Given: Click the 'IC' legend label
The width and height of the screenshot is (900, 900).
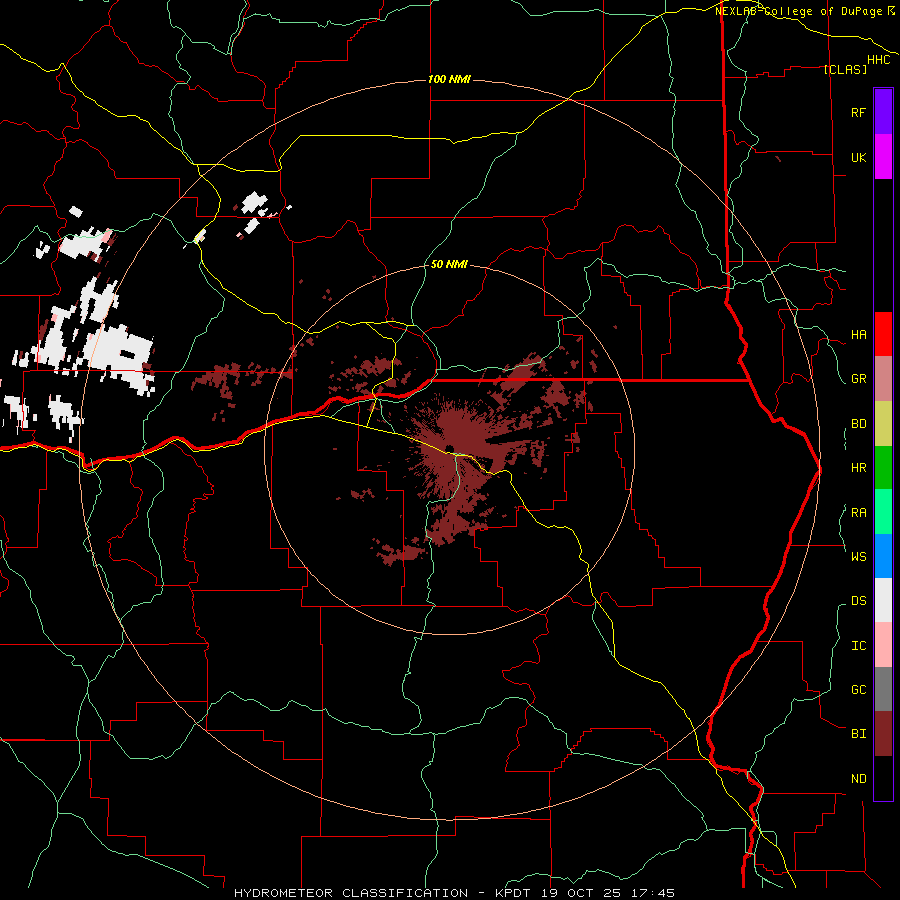Looking at the screenshot, I should tap(858, 646).
